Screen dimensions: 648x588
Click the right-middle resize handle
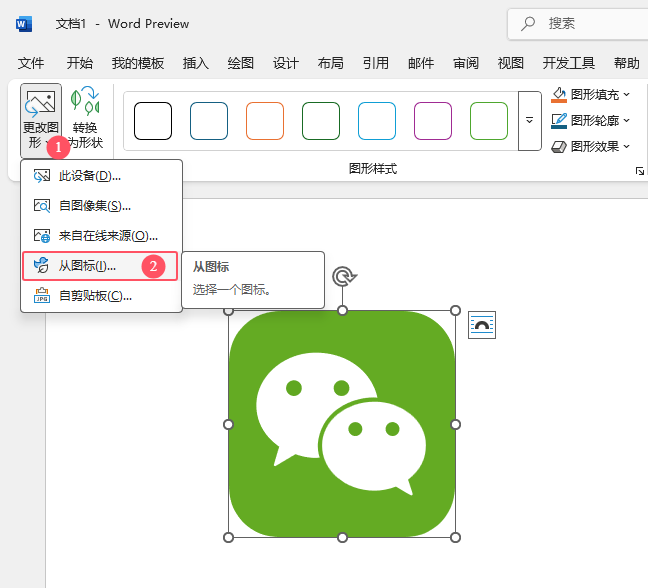[455, 424]
